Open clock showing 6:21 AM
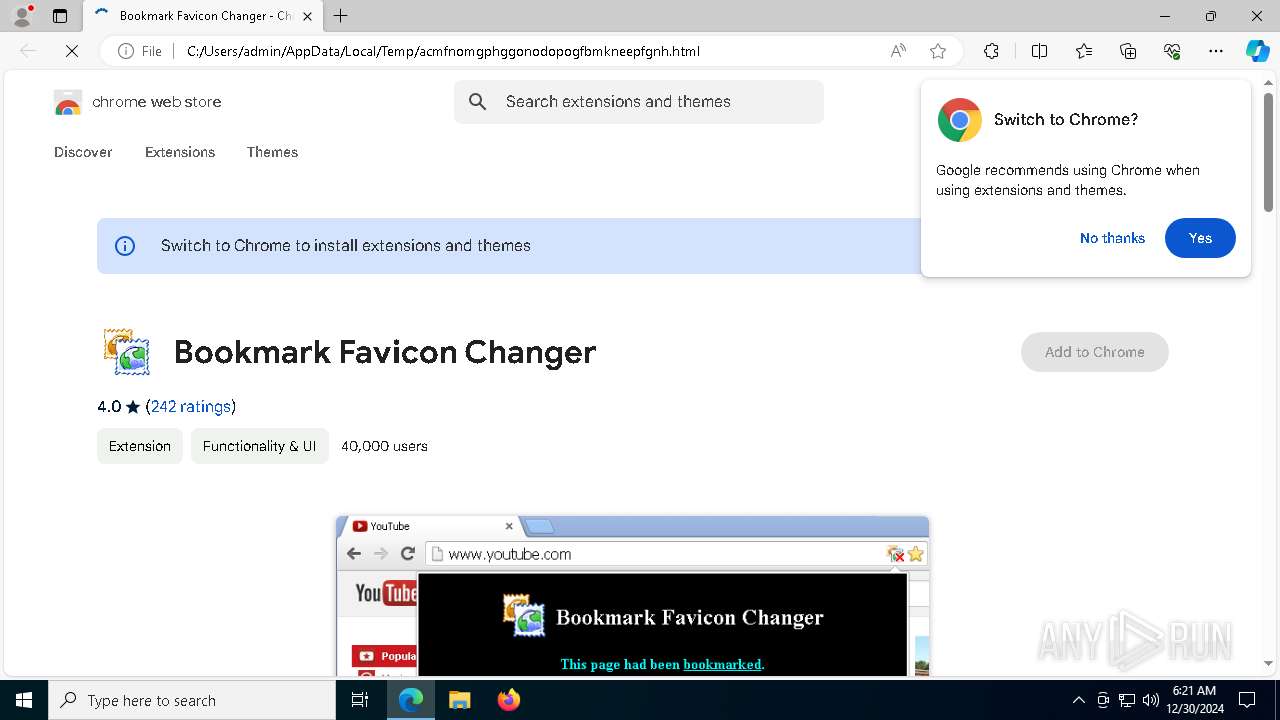The height and width of the screenshot is (720, 1280). pyautogui.click(x=1194, y=700)
